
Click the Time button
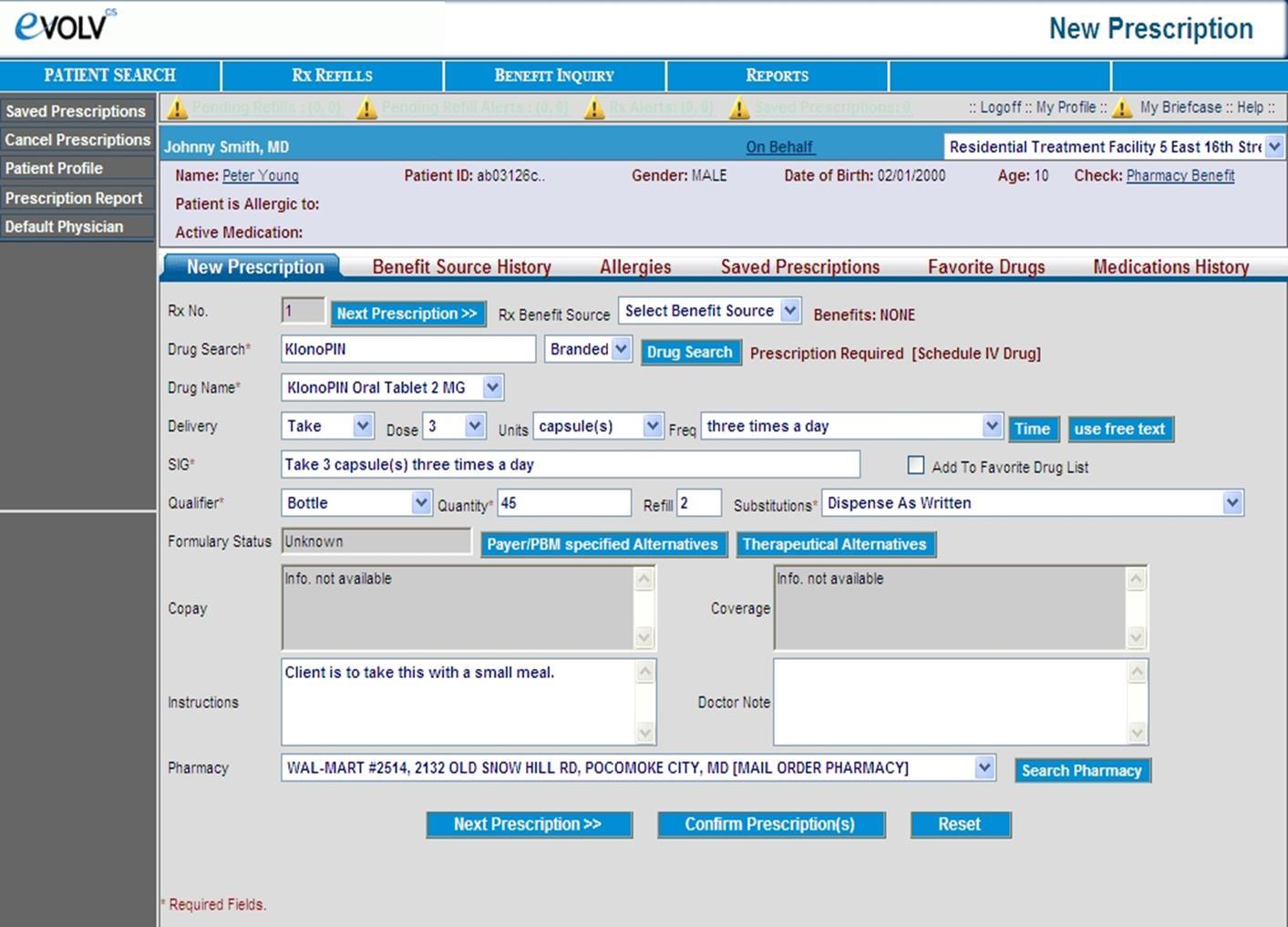point(1032,428)
